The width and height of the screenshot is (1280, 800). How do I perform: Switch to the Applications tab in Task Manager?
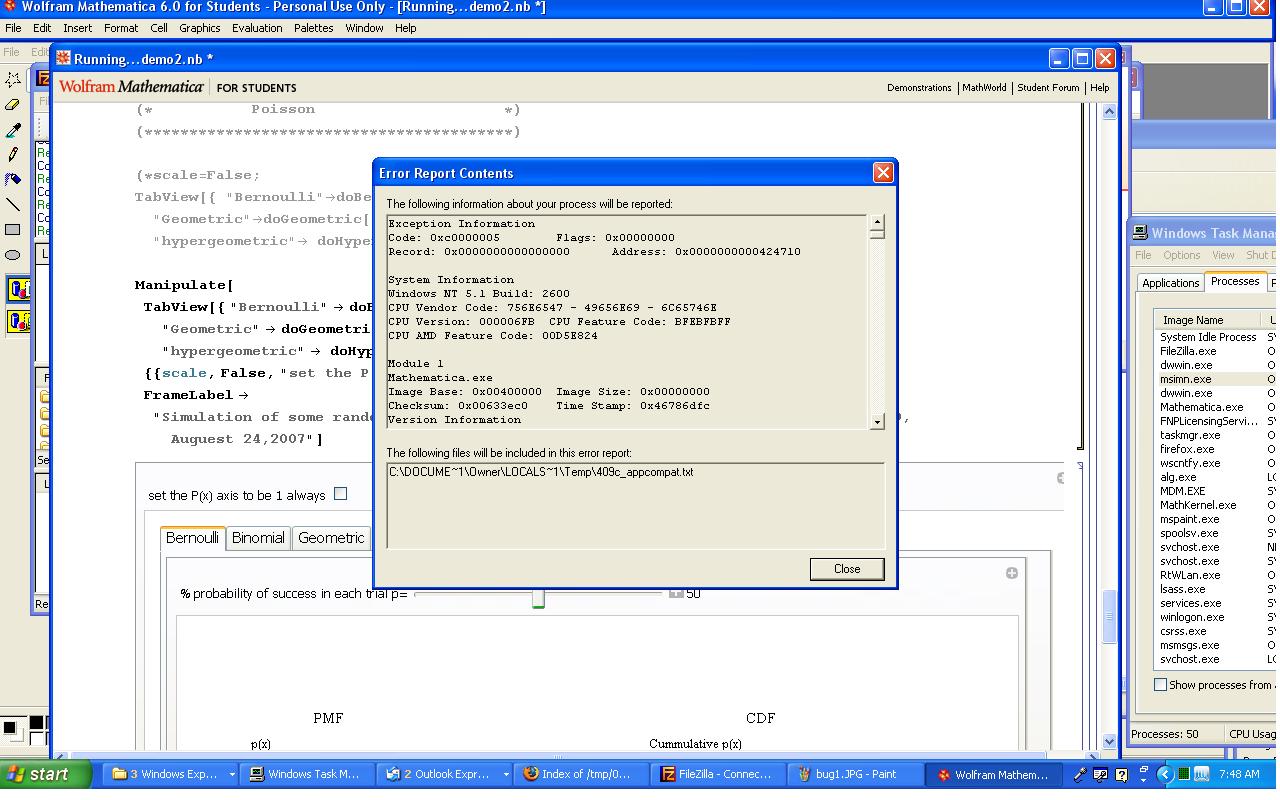(x=1170, y=283)
